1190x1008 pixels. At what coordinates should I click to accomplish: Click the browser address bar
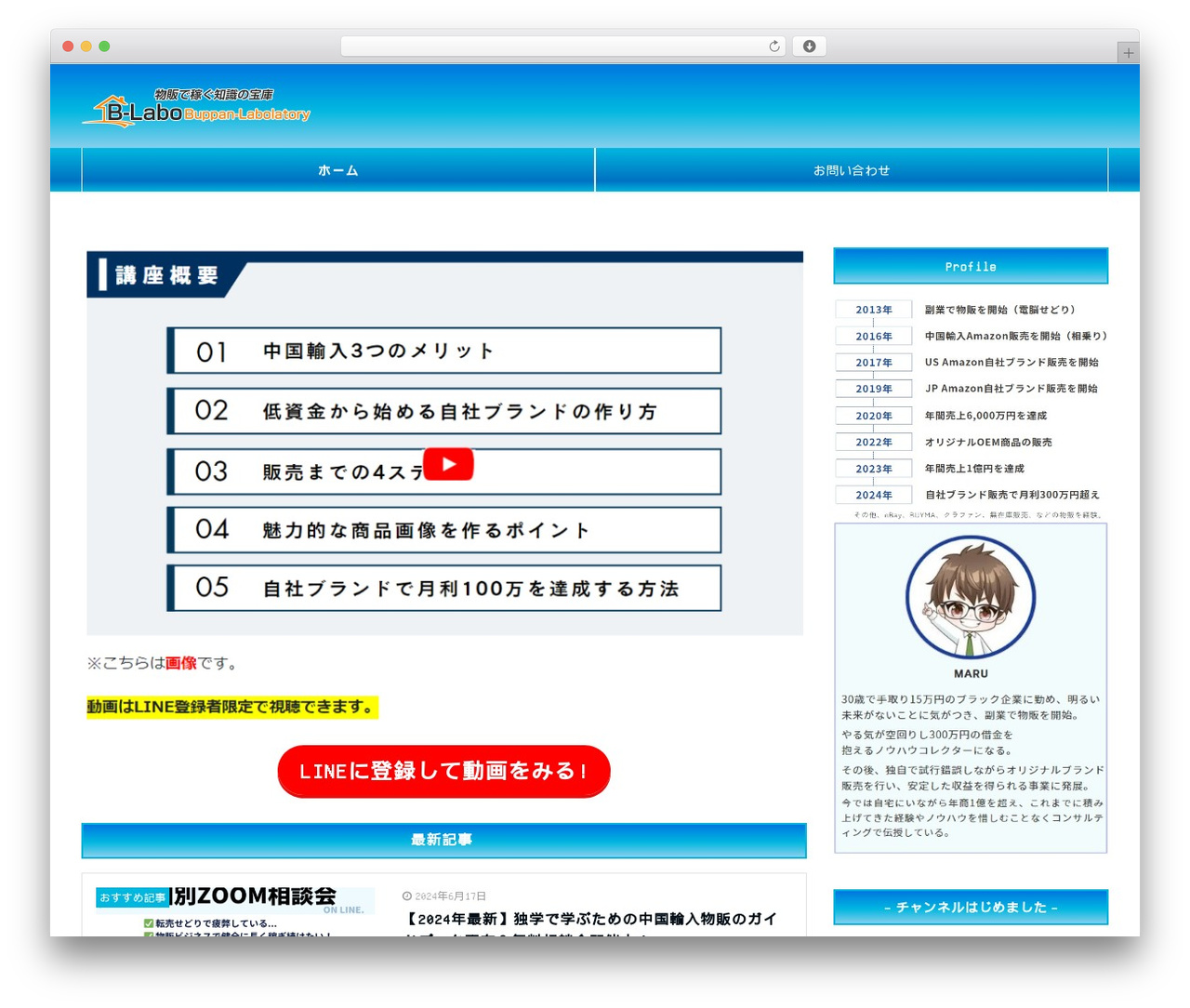563,46
